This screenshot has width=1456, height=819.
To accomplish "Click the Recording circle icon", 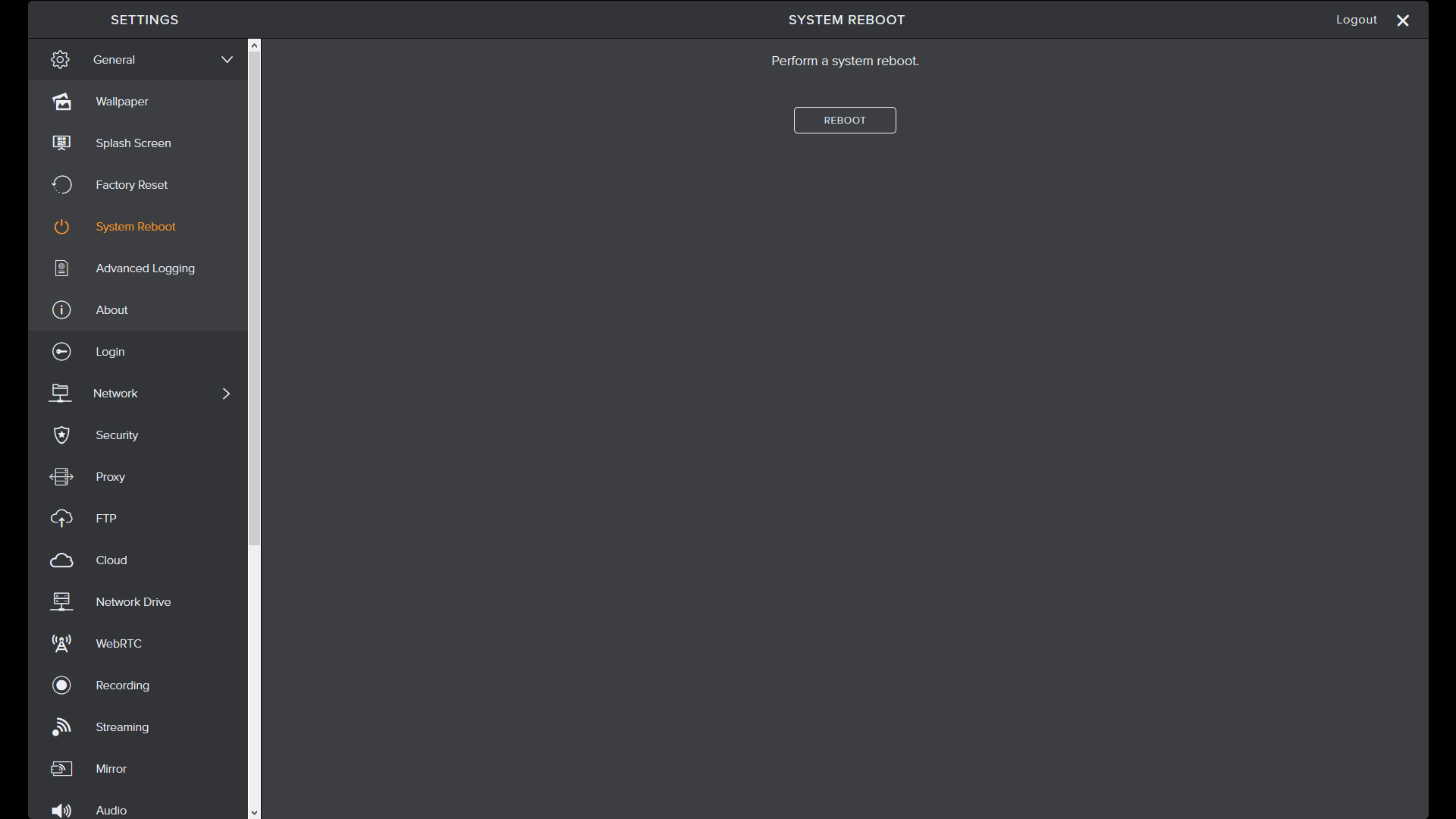I will coord(61,685).
